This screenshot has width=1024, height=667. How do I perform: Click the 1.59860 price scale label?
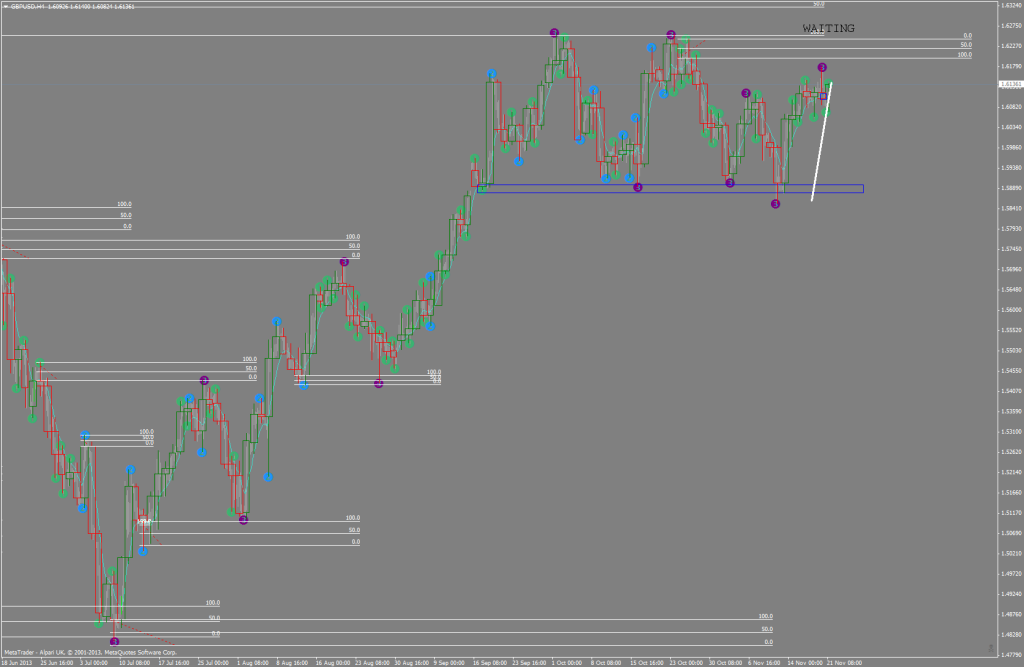pyautogui.click(x=1010, y=148)
